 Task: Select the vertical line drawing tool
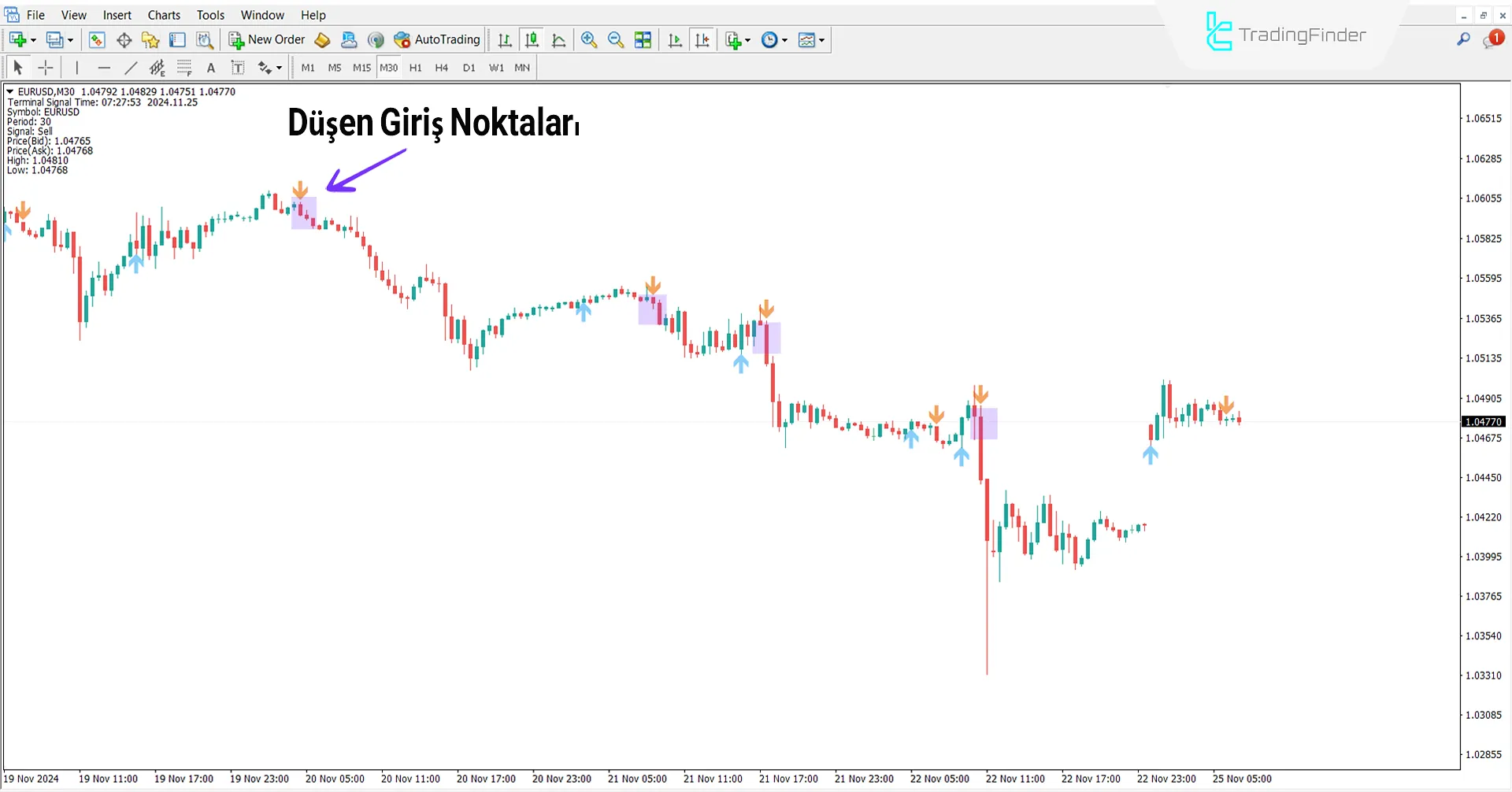tap(76, 68)
